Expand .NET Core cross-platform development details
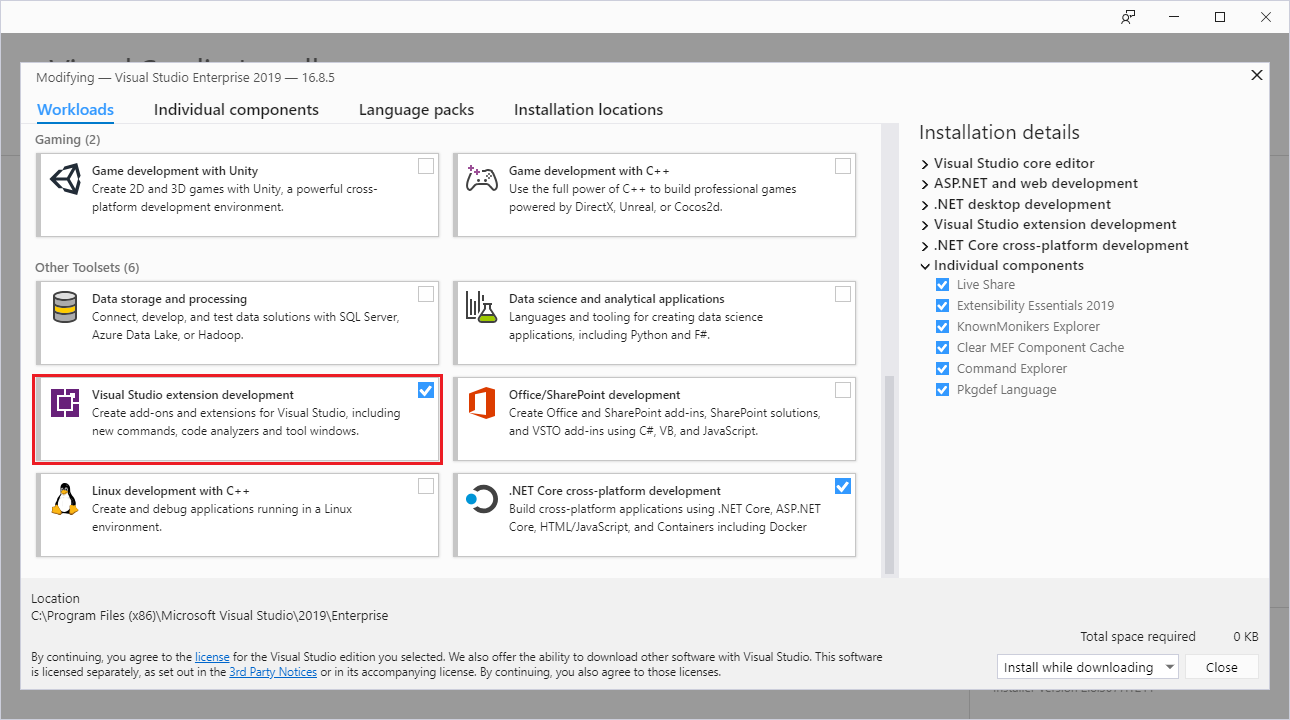This screenshot has height=720, width=1290. tap(925, 246)
